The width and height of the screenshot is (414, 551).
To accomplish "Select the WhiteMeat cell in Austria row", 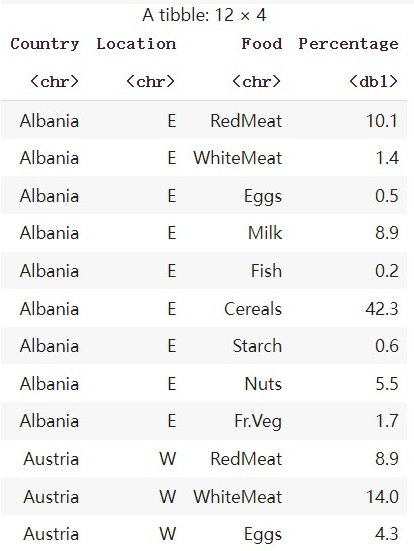I will (238, 497).
